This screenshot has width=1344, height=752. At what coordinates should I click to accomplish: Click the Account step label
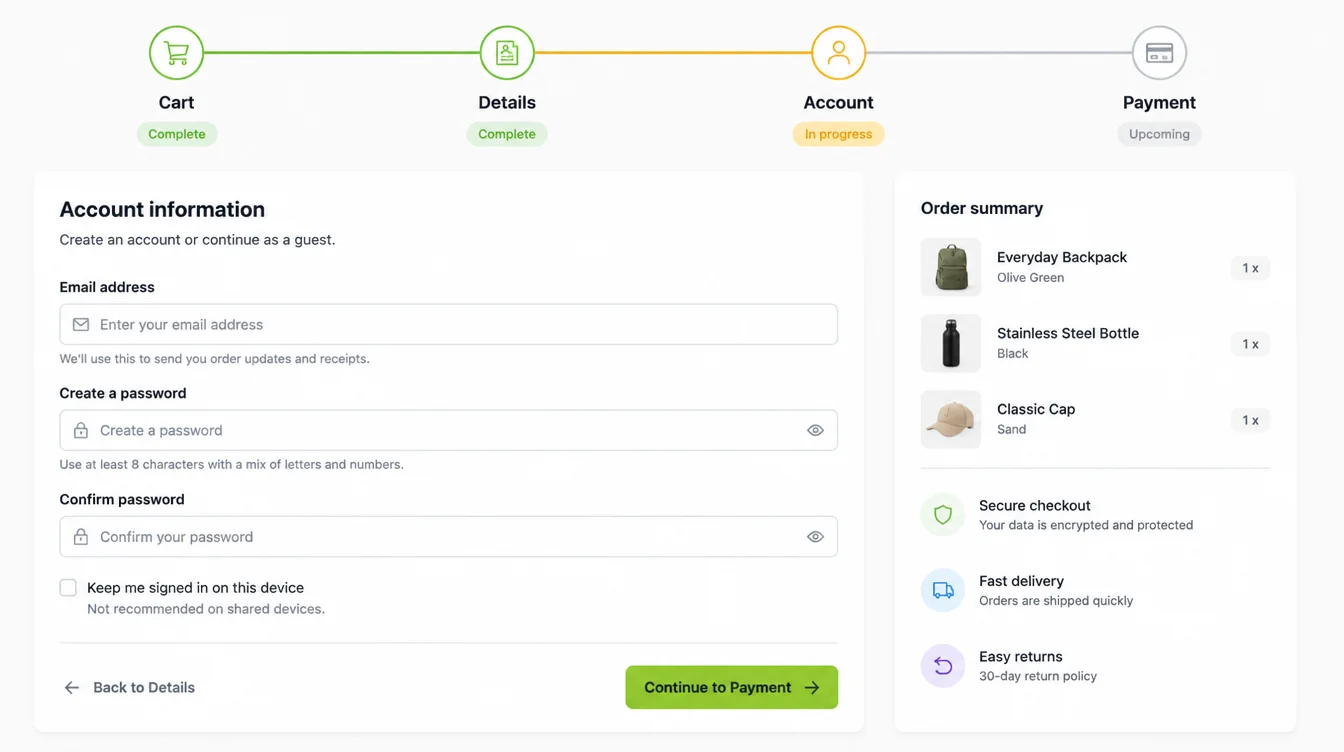[838, 103]
